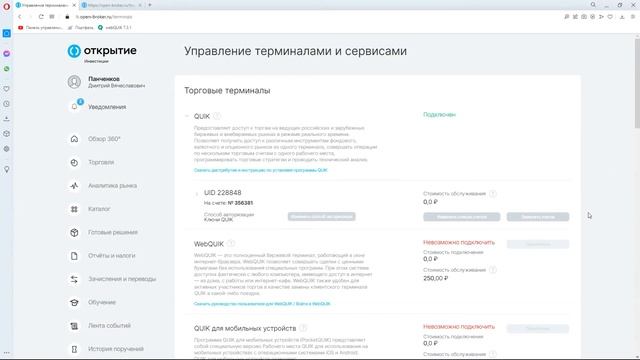Viewport: 640px width, 360px height.
Task: Open settings gear in Opera sidebar
Action: coord(7,149)
